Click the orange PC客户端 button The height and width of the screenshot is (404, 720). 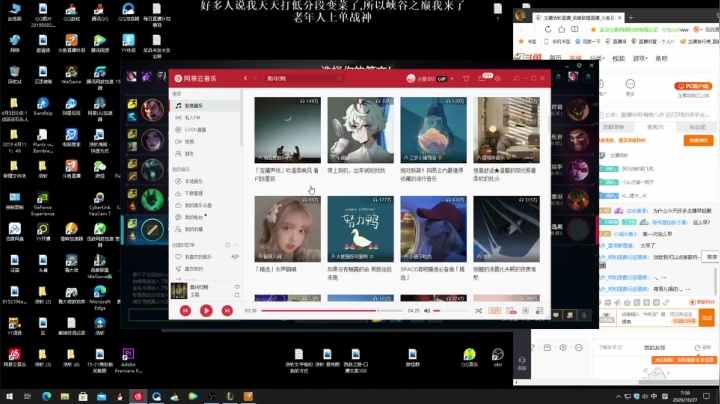pos(693,86)
